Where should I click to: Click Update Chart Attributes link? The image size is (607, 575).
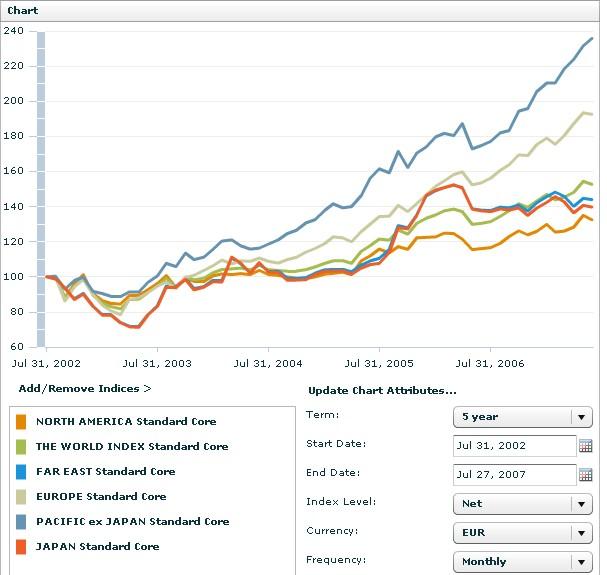[381, 390]
